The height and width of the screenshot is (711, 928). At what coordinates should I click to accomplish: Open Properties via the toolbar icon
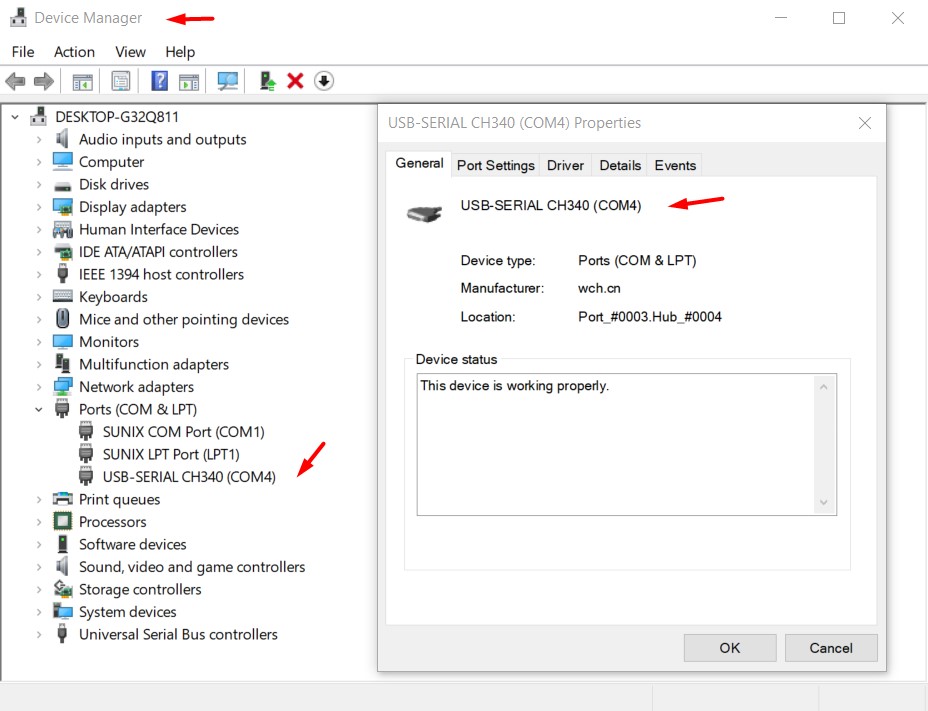click(121, 81)
